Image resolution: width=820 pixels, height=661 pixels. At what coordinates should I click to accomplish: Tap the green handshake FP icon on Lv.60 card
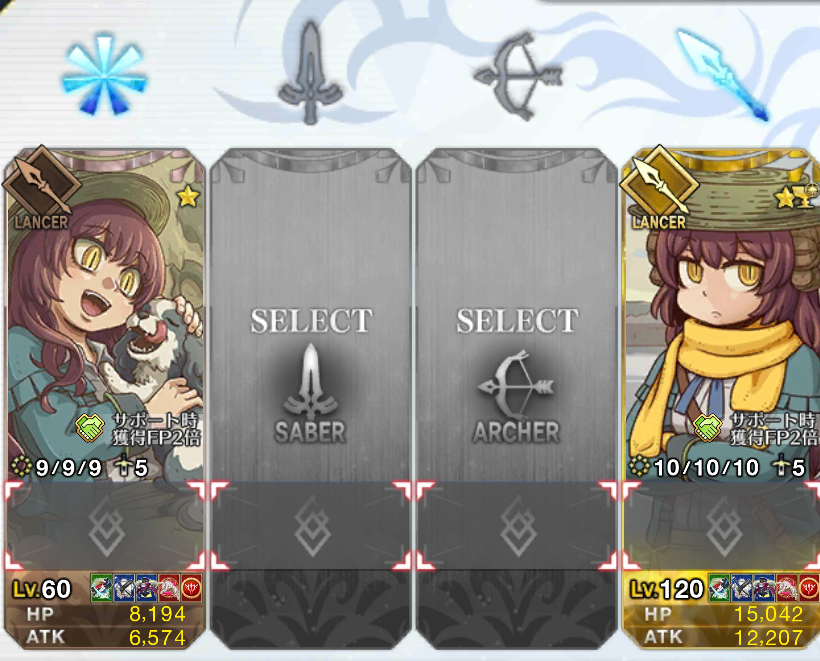[x=90, y=428]
